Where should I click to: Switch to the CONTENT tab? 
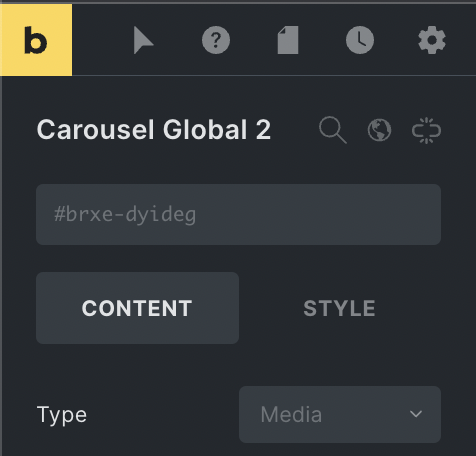(137, 308)
